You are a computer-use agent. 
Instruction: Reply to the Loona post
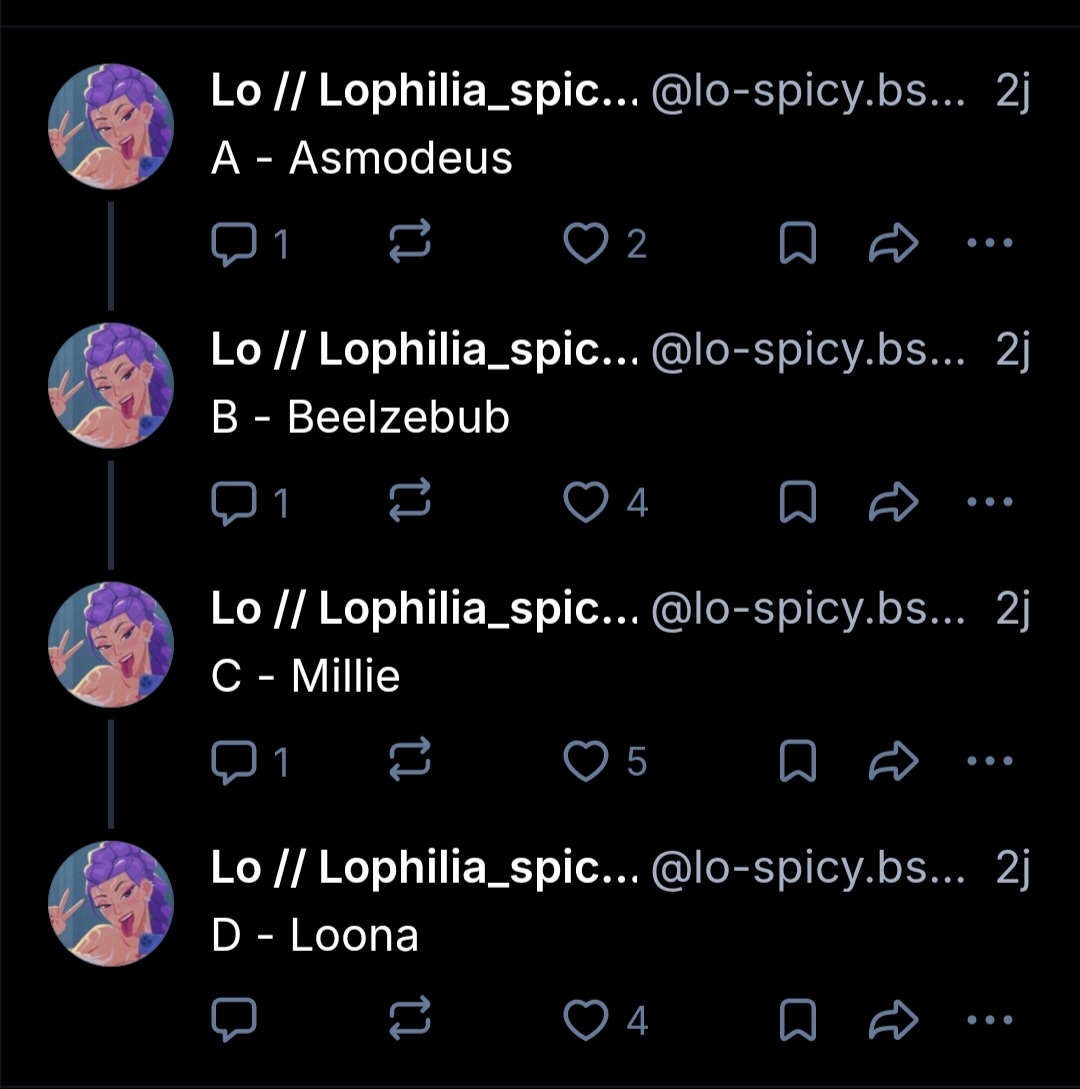234,1020
